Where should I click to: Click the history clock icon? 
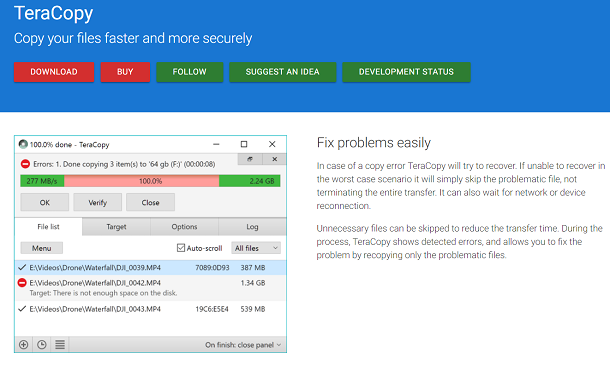click(x=42, y=345)
